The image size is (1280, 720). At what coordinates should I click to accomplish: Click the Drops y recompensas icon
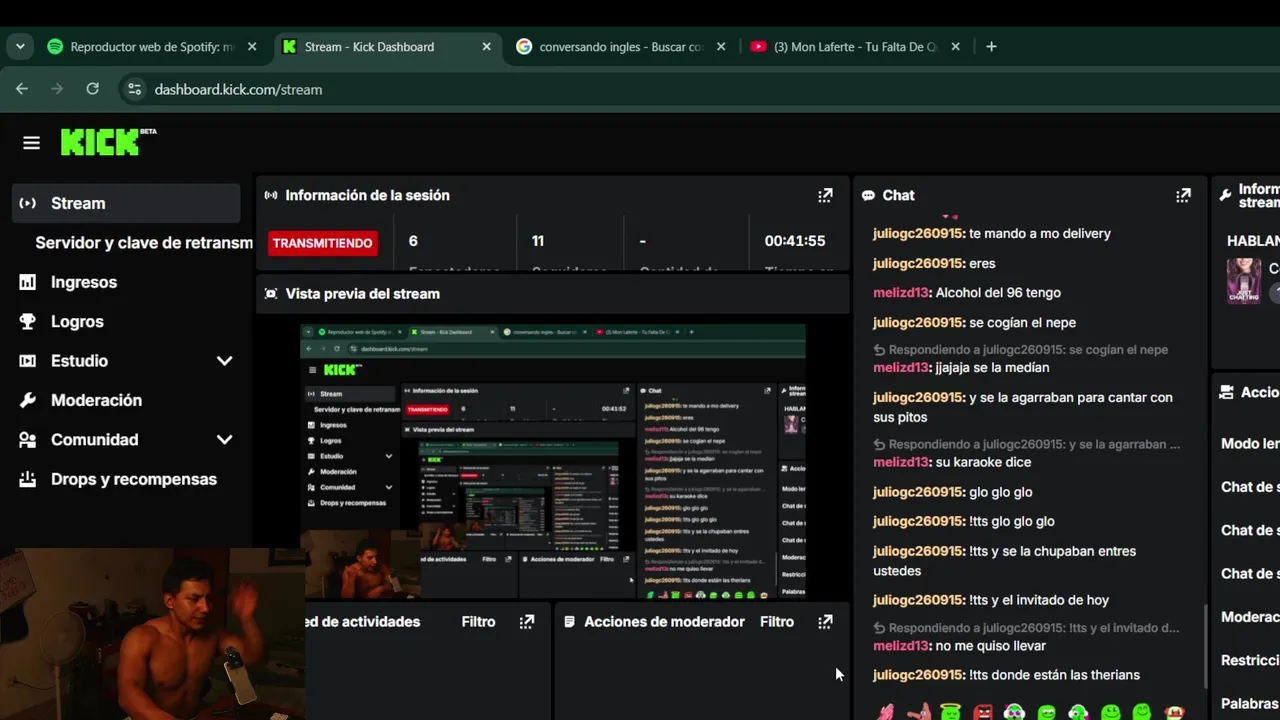(x=28, y=479)
